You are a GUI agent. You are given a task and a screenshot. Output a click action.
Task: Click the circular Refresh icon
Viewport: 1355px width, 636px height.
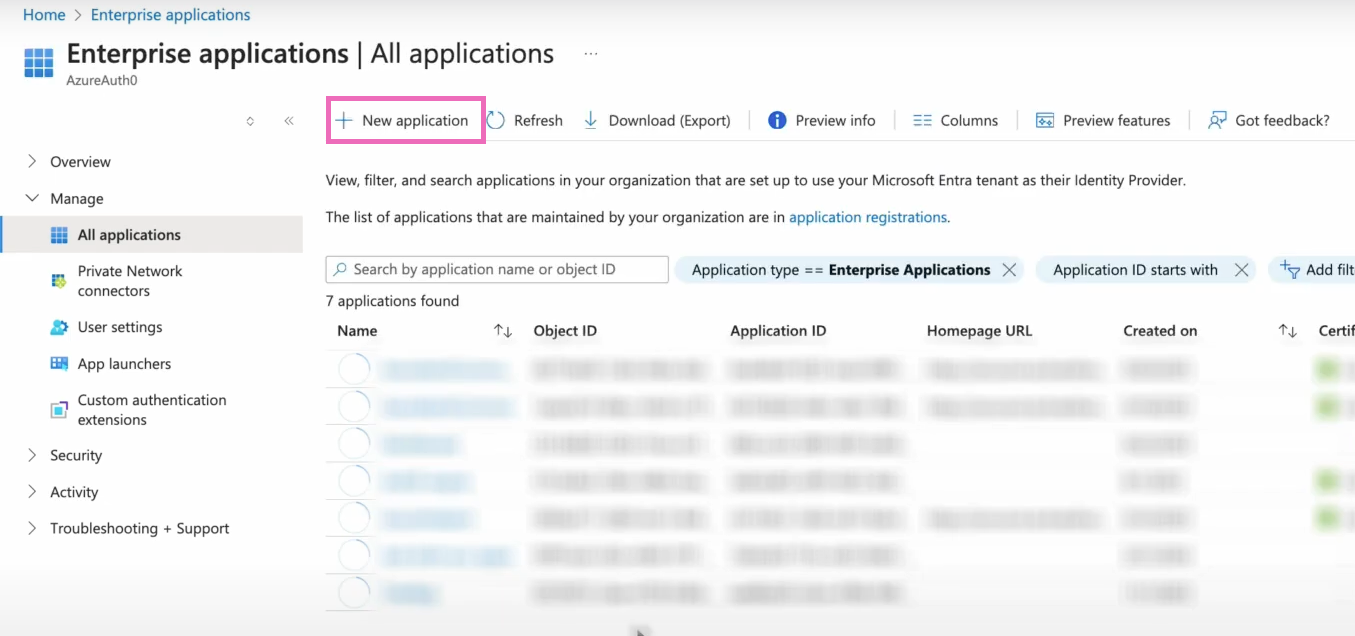(496, 120)
